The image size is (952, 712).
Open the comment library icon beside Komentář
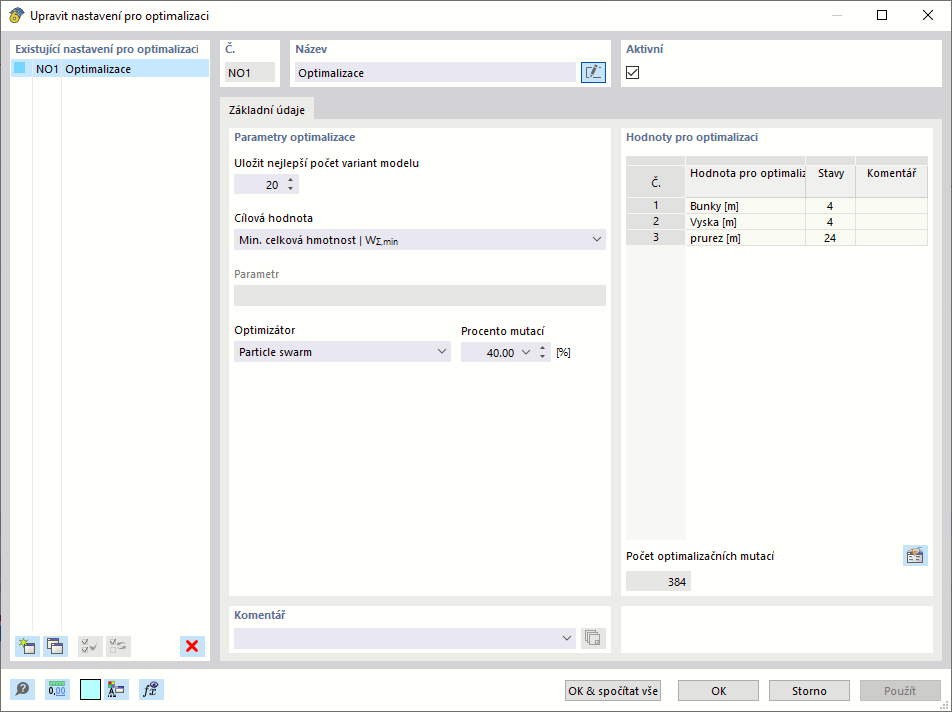point(593,638)
